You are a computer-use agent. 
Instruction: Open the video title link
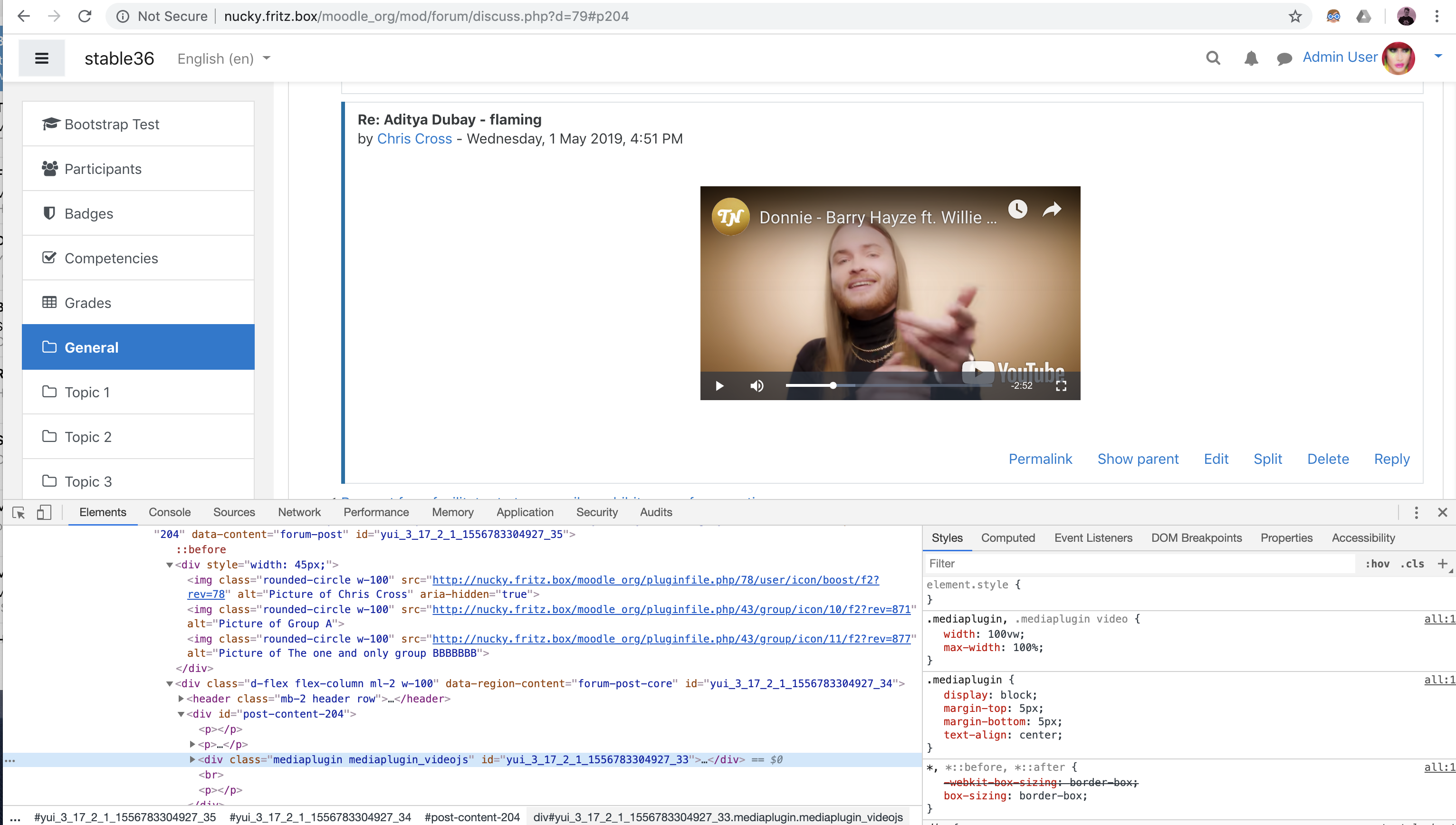coord(877,218)
